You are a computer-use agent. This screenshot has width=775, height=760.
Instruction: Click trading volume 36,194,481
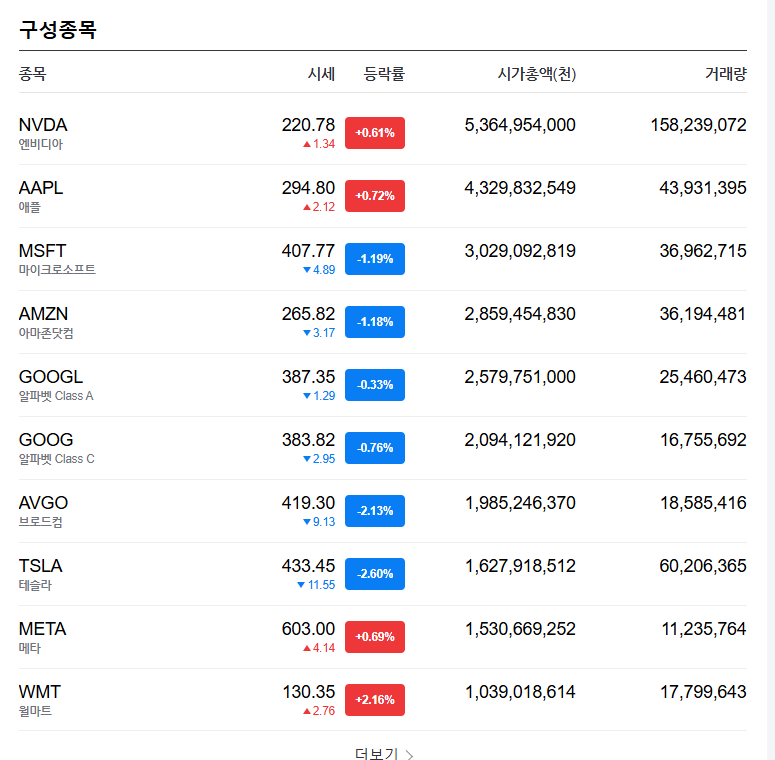pyautogui.click(x=703, y=314)
